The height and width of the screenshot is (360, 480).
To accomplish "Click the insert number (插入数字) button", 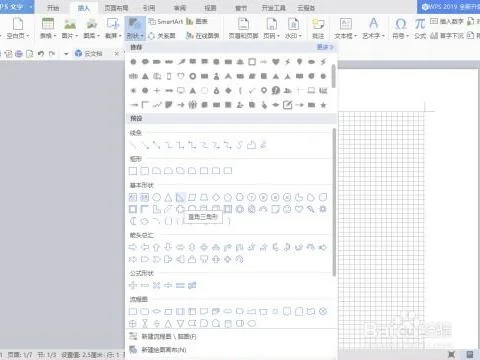I will (447, 22).
